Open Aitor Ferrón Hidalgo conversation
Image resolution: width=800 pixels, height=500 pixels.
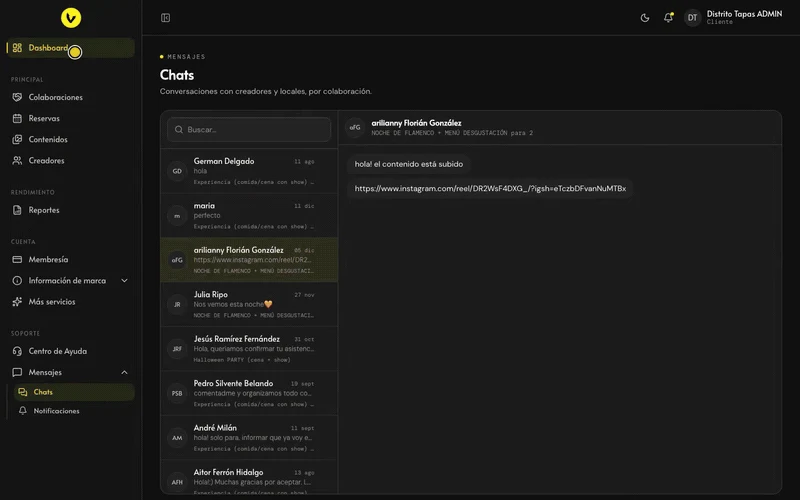point(249,478)
